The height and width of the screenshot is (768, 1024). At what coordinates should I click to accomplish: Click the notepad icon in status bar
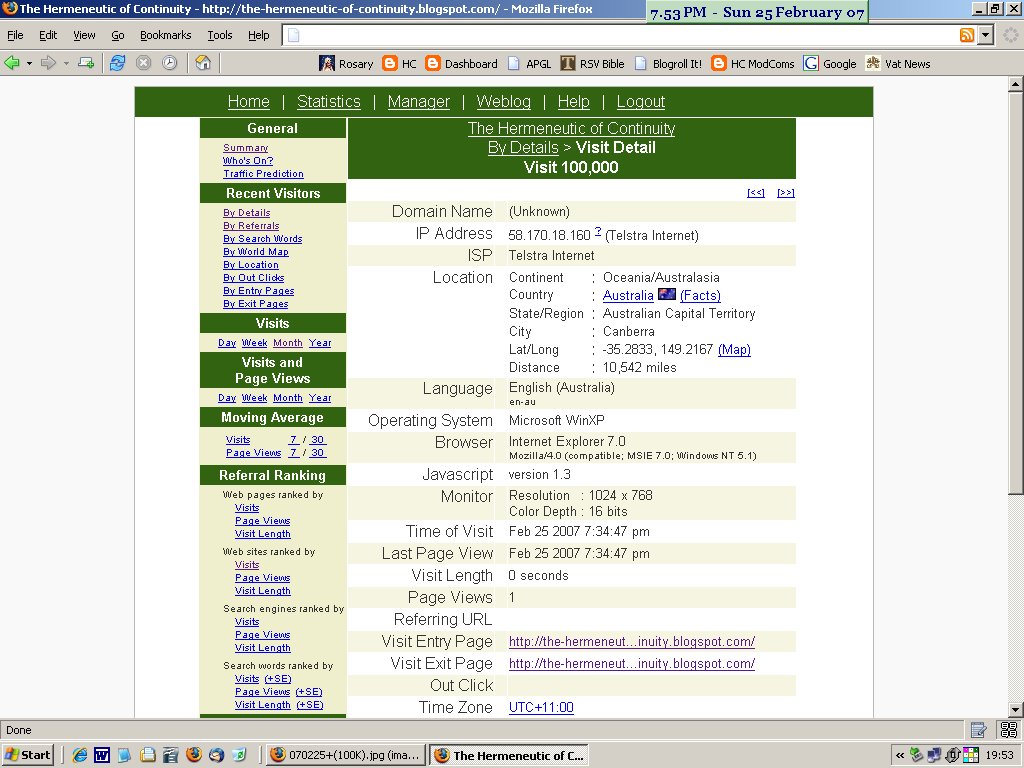point(978,730)
